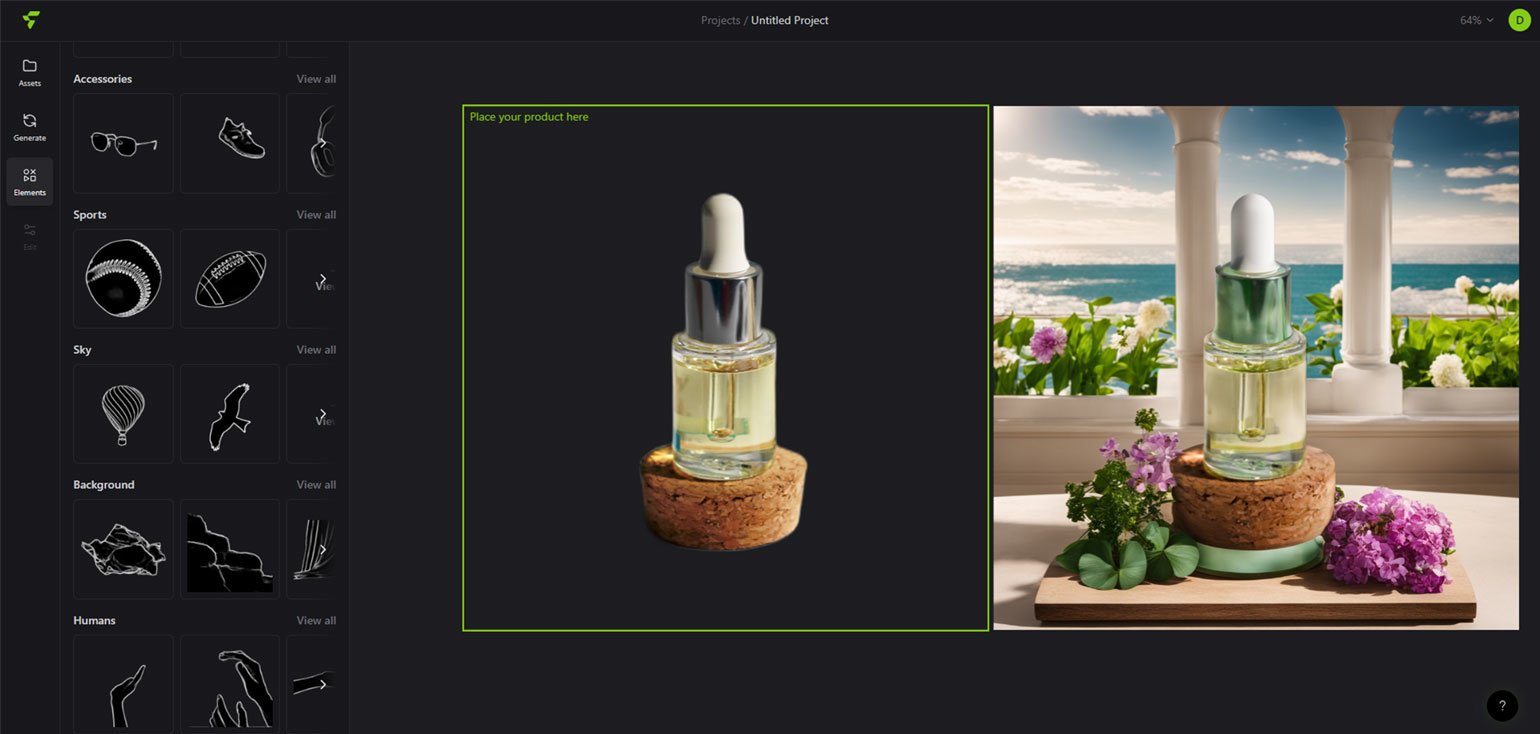The width and height of the screenshot is (1540, 734).
Task: Click the app logo in top-left
Action: [31, 20]
